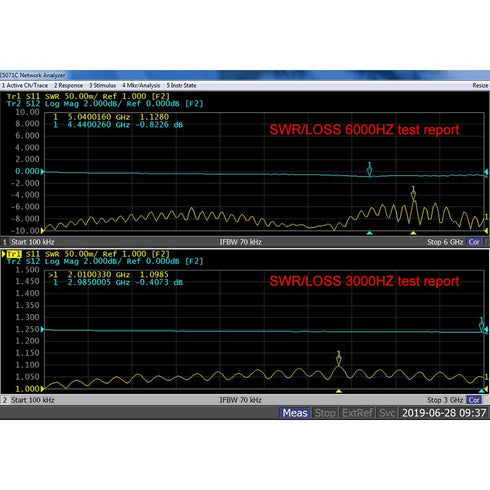Select highlighted Tr1 trace in lower channel
The width and height of the screenshot is (490, 490).
point(14,254)
